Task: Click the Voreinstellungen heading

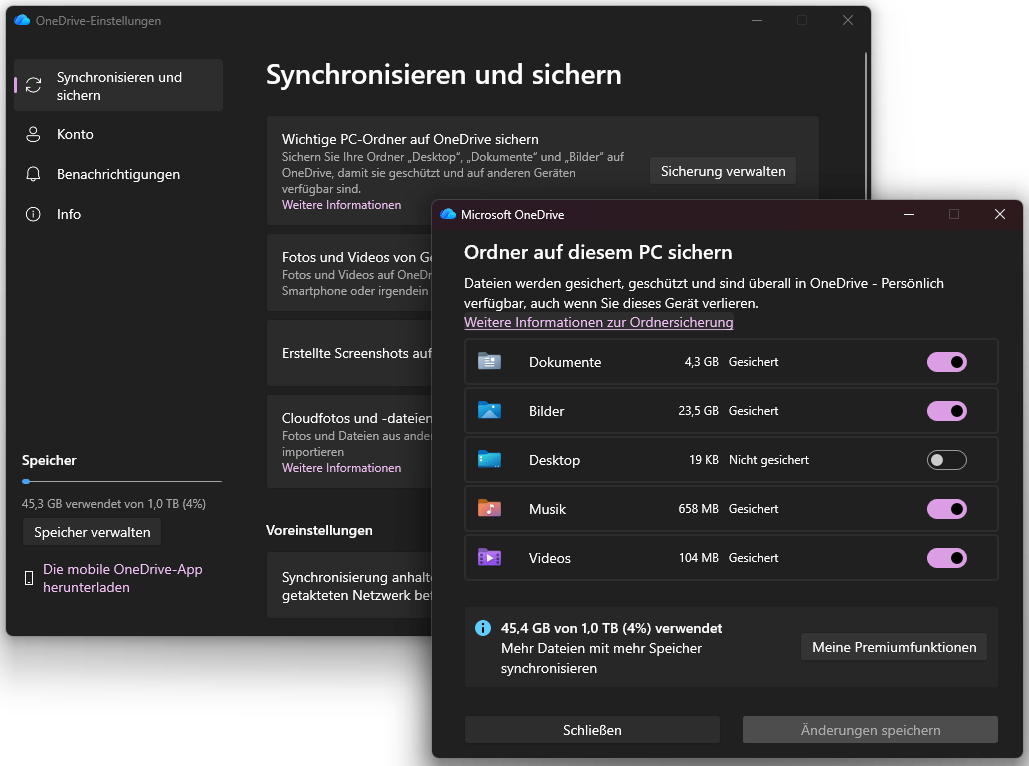Action: tap(319, 530)
